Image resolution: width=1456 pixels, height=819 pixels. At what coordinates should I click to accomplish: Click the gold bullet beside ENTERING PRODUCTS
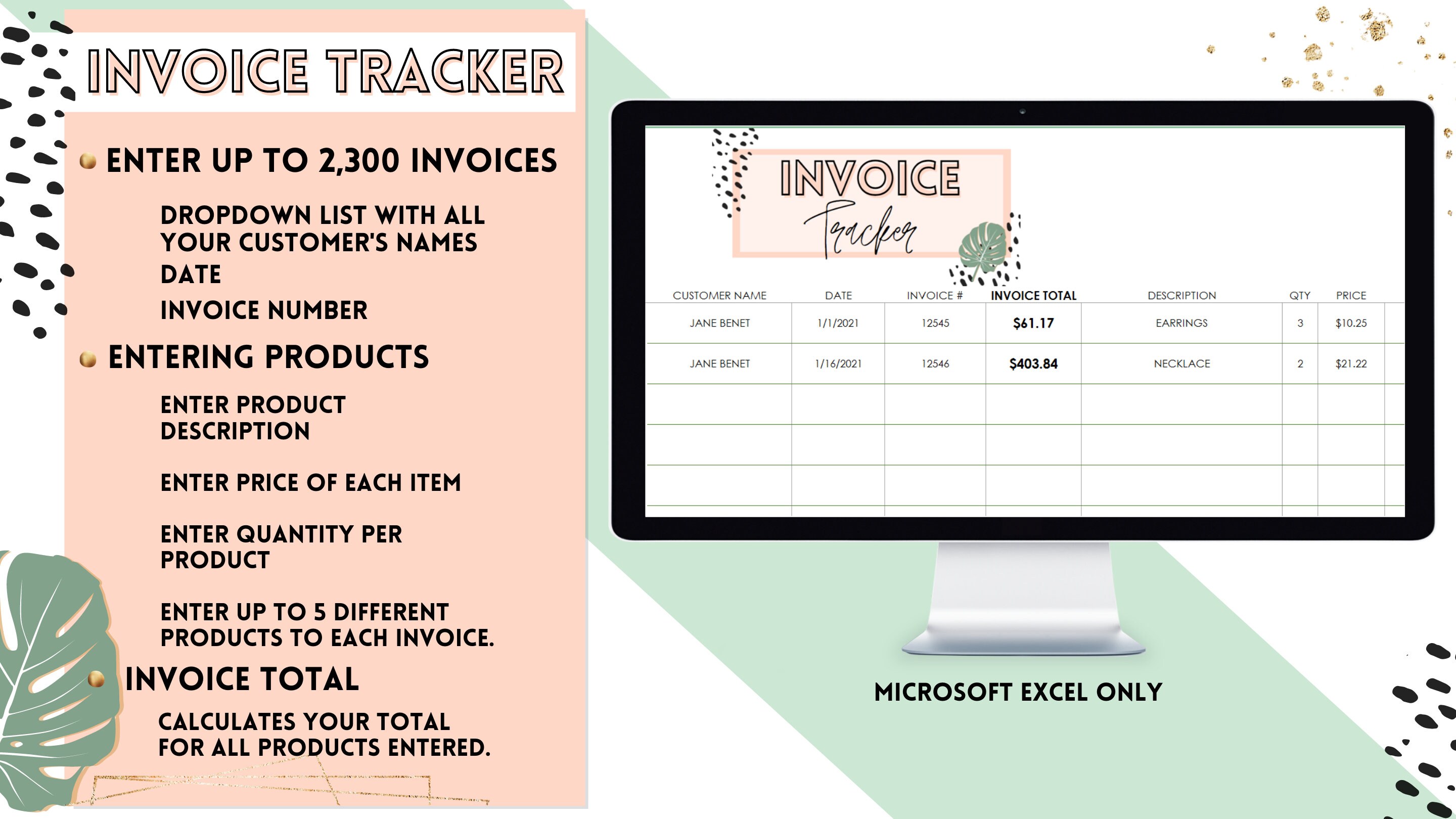(88, 359)
